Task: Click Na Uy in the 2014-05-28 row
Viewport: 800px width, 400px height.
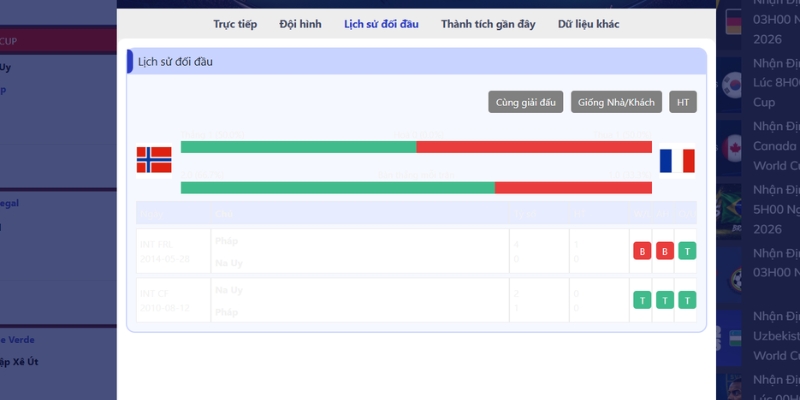Action: click(x=229, y=263)
